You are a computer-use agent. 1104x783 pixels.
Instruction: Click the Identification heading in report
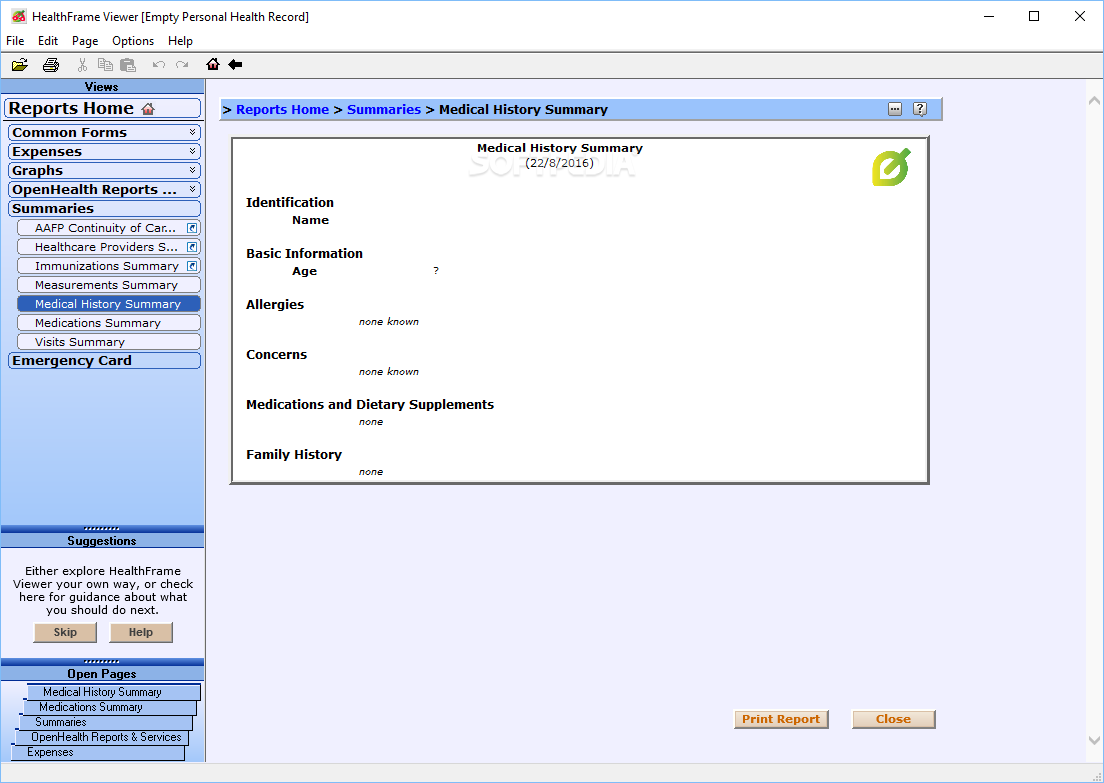pos(290,202)
